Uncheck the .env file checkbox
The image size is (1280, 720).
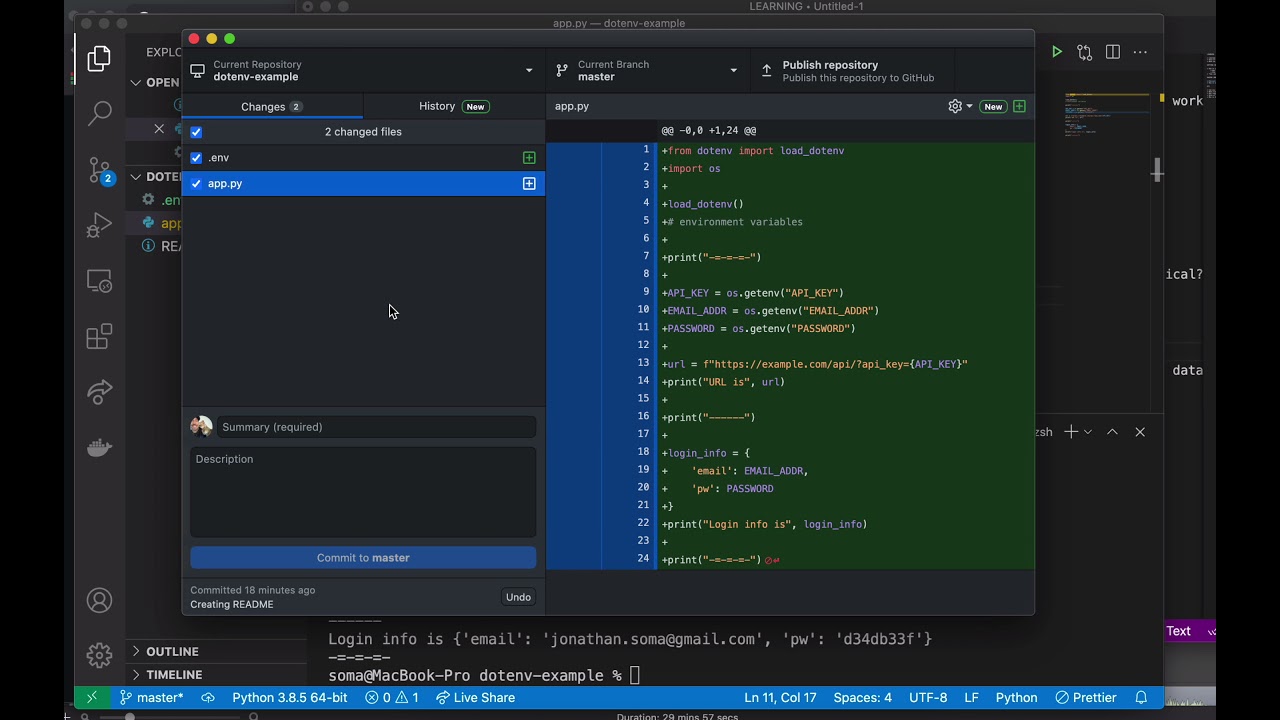196,158
